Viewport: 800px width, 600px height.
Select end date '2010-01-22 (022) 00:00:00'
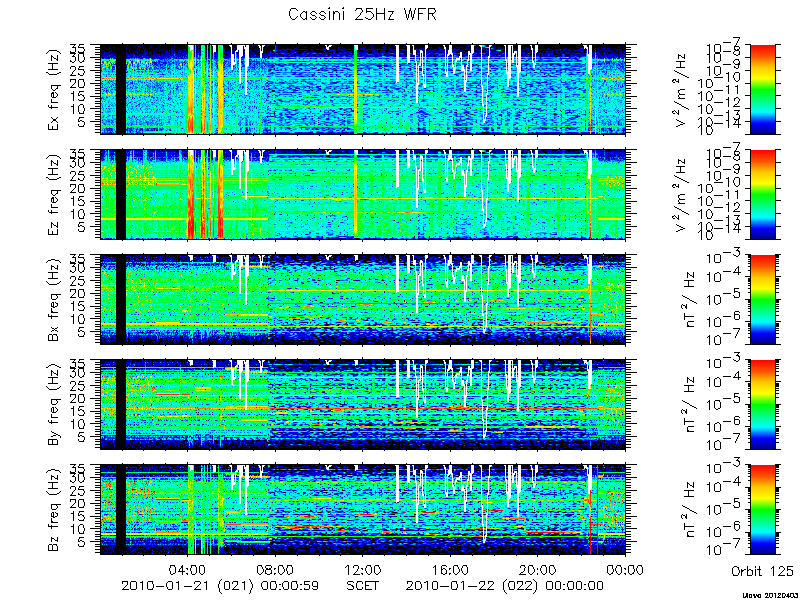[505, 586]
